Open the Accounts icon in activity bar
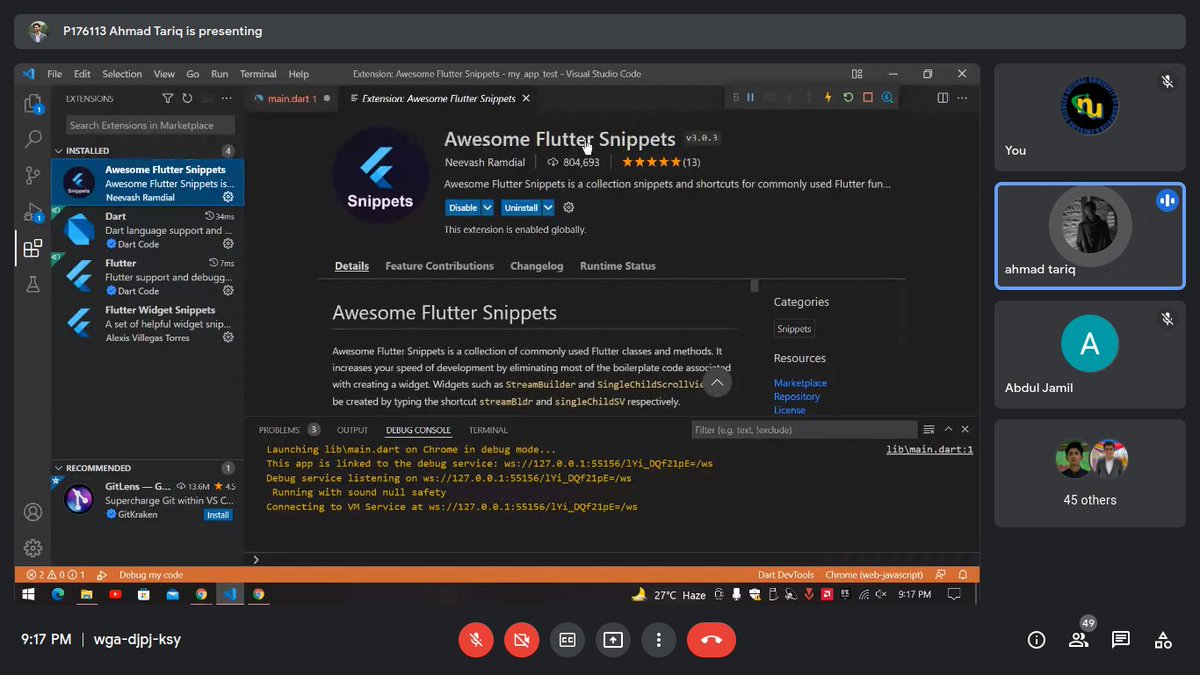This screenshot has width=1200, height=675. [x=33, y=512]
